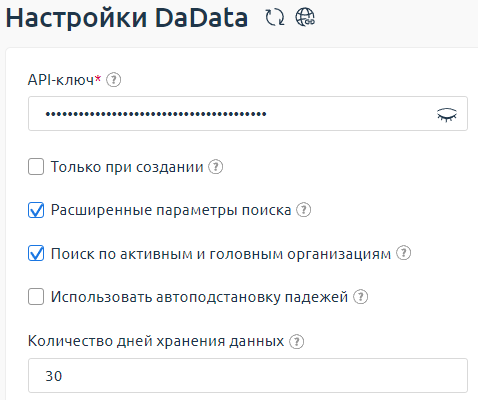The width and height of the screenshot is (478, 400).
Task: Uncheck the Расширенные параметры поиска checkbox
Action: (x=36, y=210)
